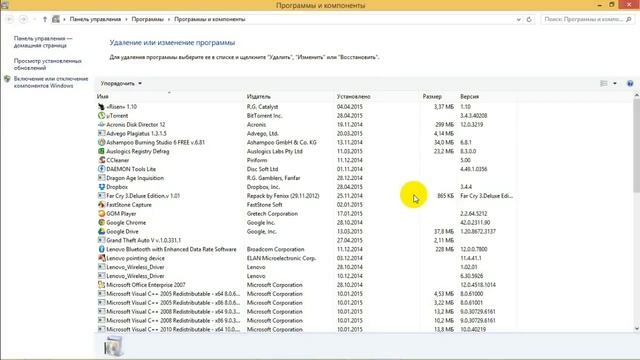Click the Up navigation arrow
Screen dimensions: 640x360
tap(45, 19)
